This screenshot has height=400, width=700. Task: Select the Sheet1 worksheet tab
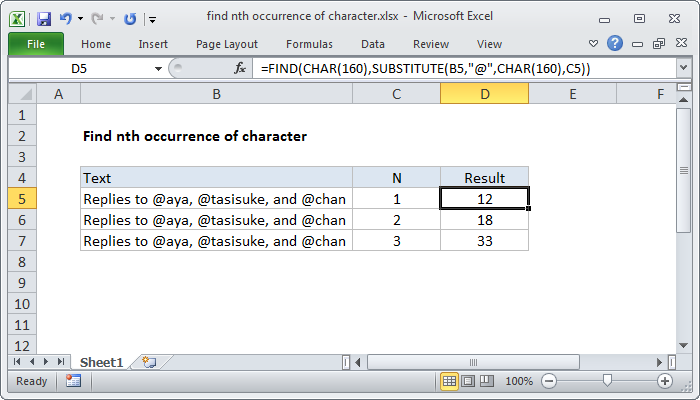(x=101, y=361)
